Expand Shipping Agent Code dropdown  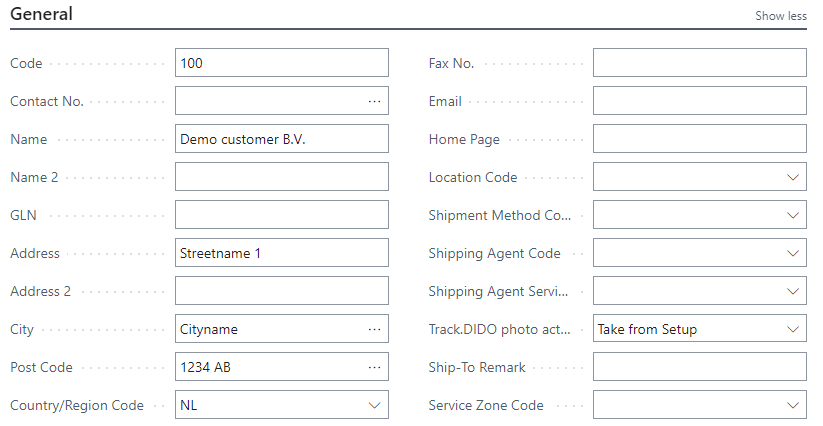click(x=793, y=253)
